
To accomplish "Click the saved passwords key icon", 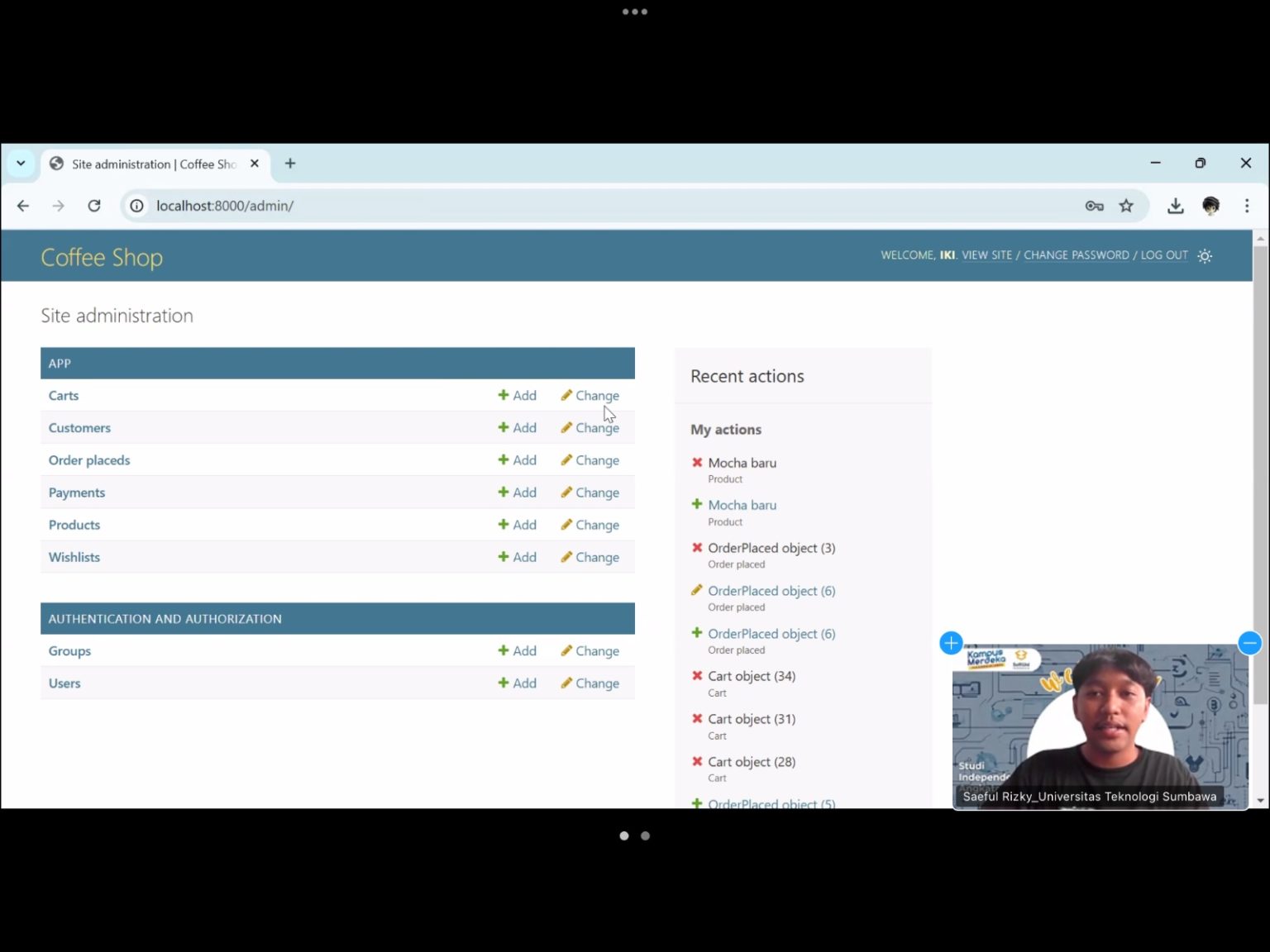I will tap(1094, 206).
